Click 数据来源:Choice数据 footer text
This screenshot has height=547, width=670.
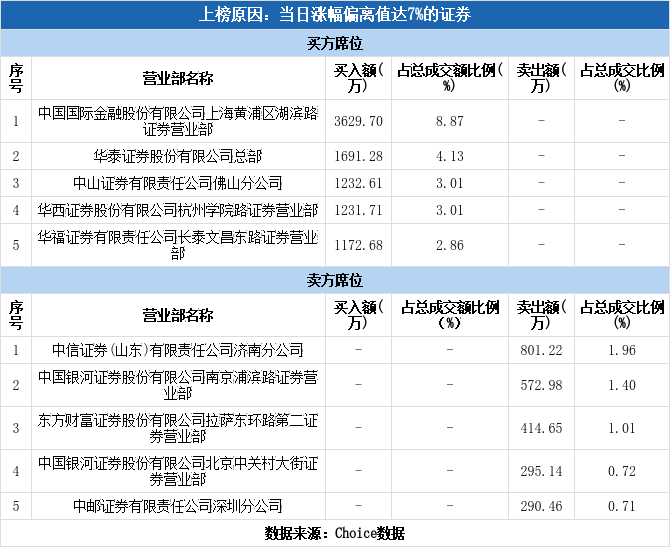(335, 533)
